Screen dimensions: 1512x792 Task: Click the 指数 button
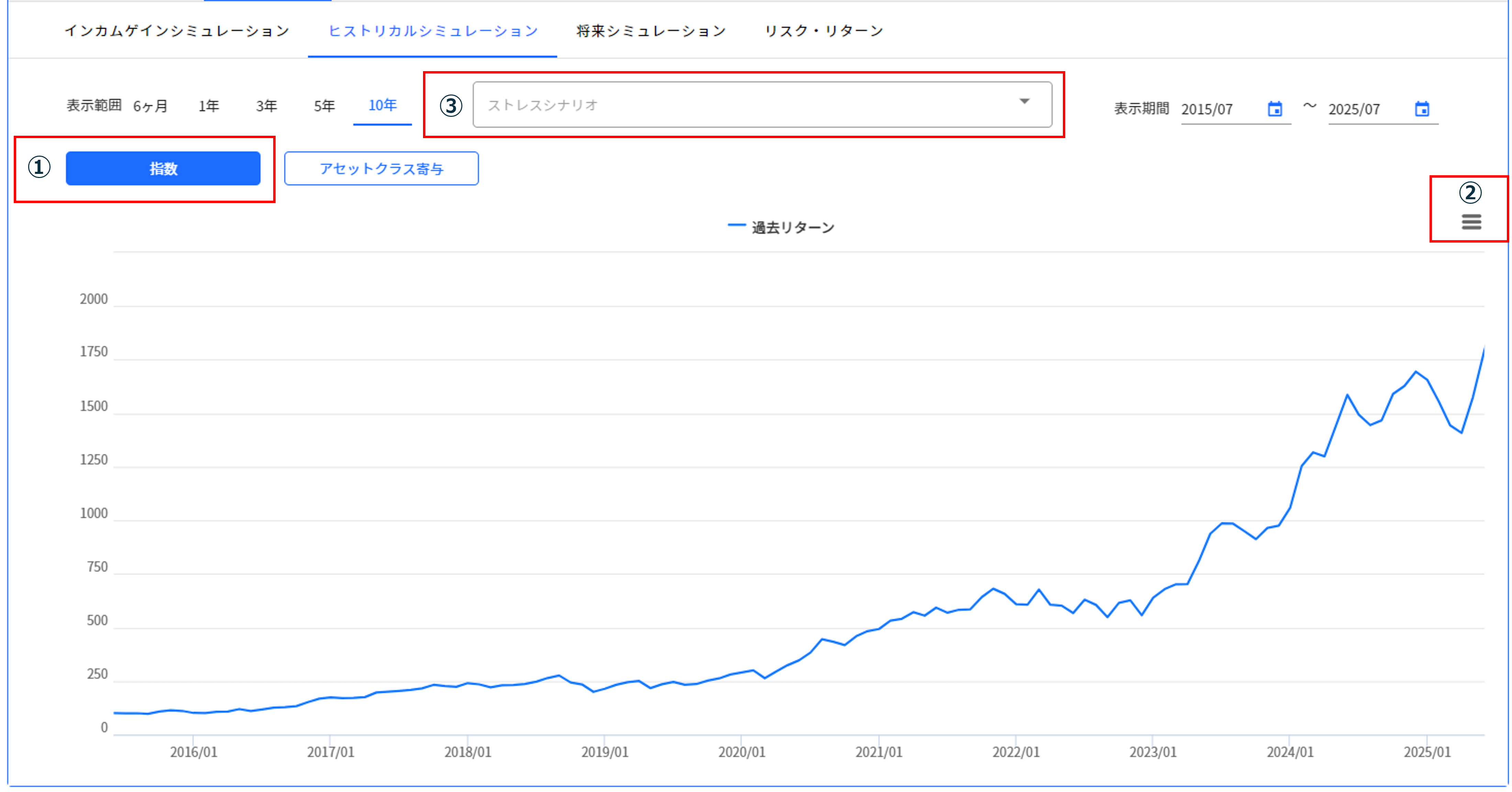163,168
